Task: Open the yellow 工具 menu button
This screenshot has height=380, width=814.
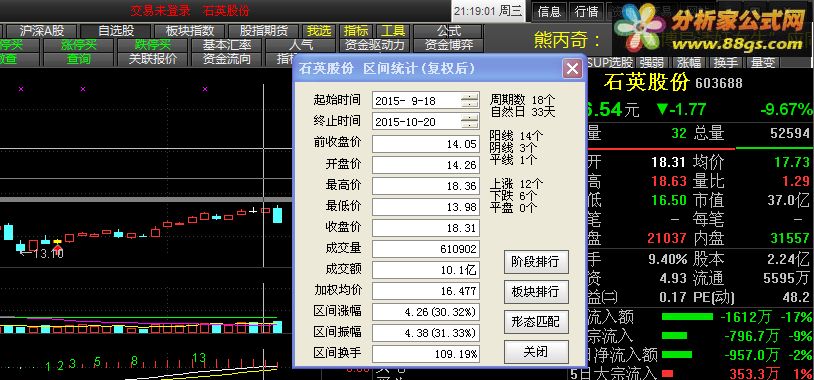Action: tap(392, 31)
